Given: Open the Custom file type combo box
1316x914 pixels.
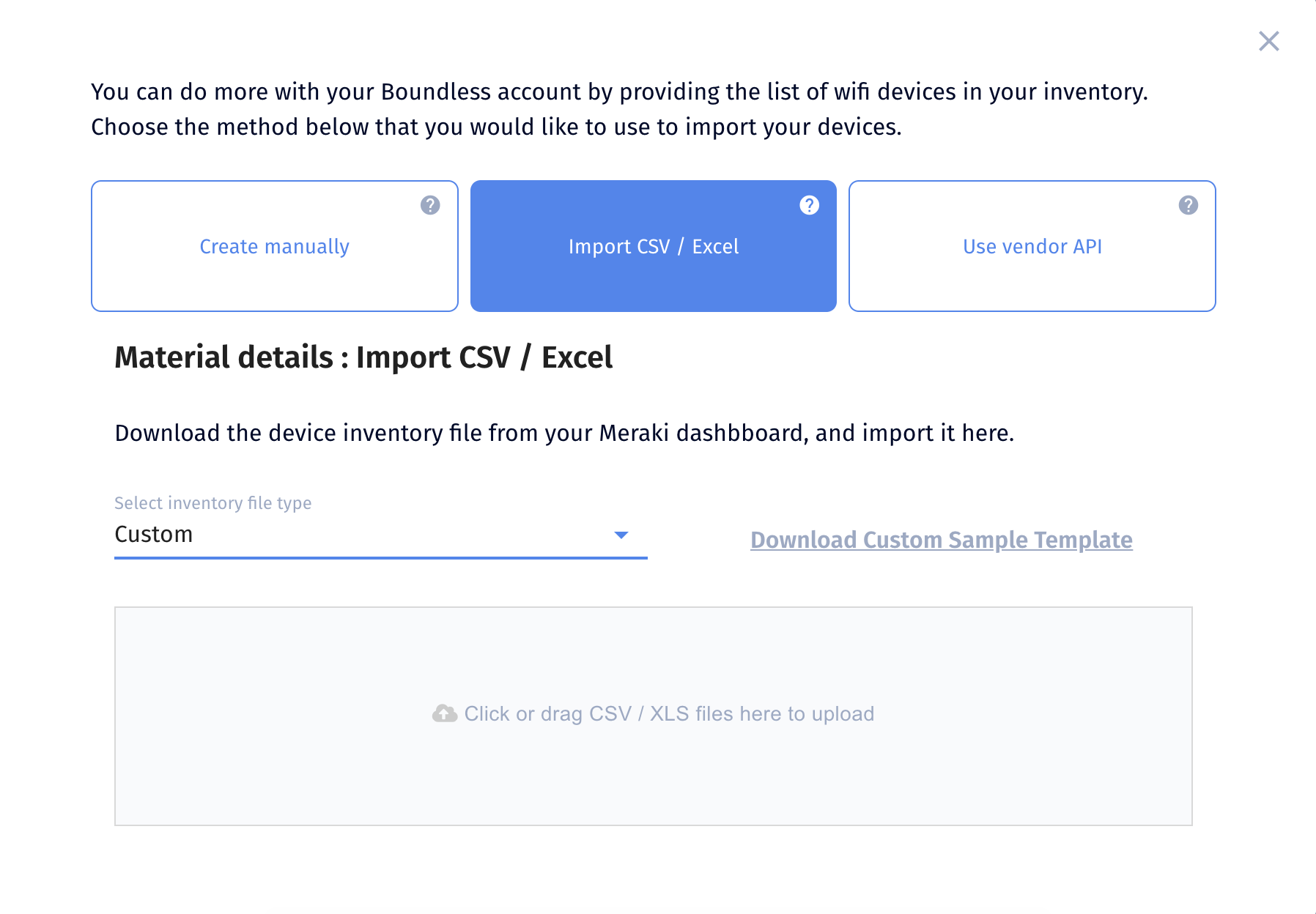Looking at the screenshot, I should tap(381, 535).
